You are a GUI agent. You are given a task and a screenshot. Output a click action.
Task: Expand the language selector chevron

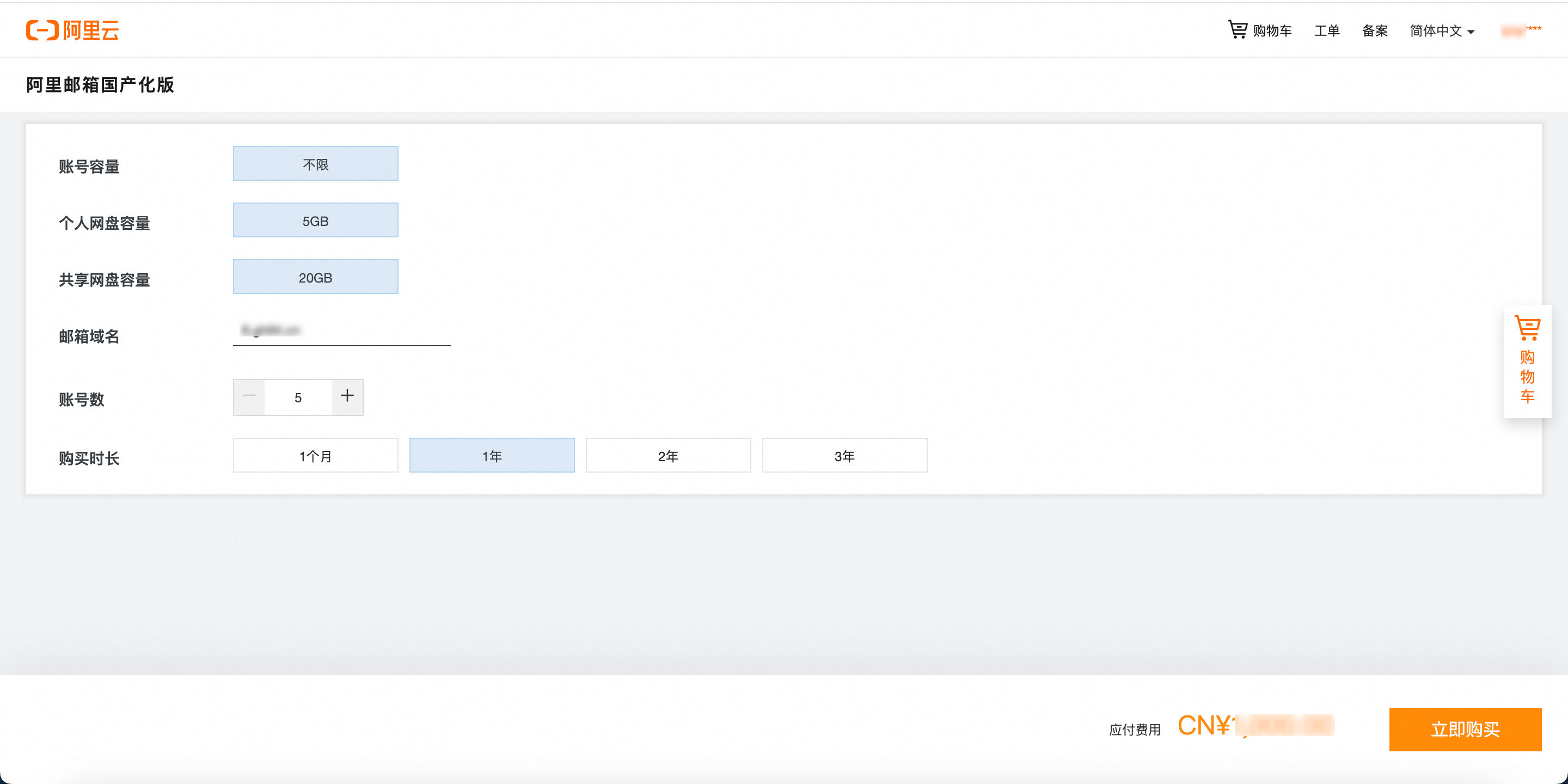(x=1471, y=32)
